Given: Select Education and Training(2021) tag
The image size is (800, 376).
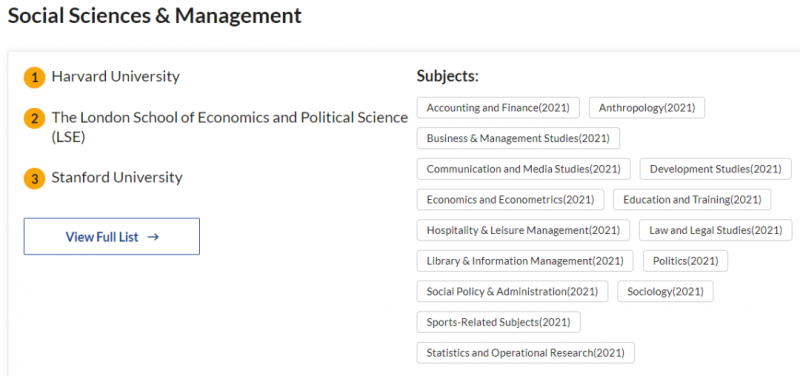Looking at the screenshot, I should coord(692,199).
